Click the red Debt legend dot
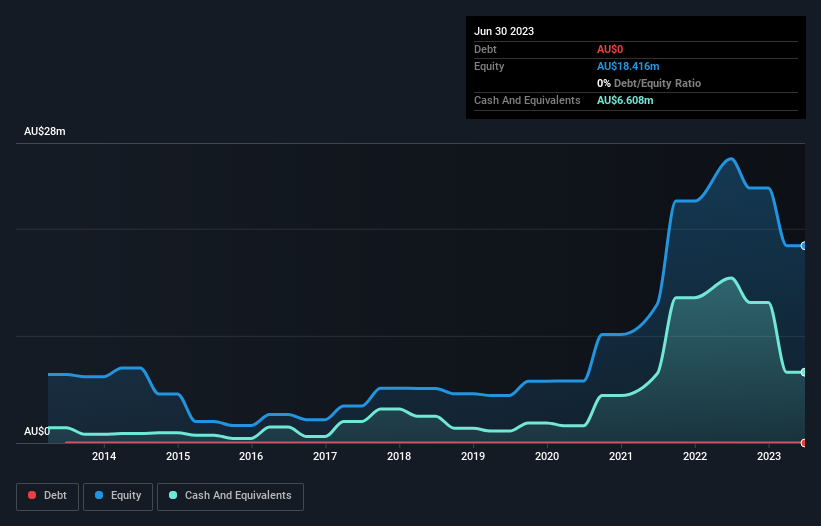Image resolution: width=821 pixels, height=526 pixels. click(32, 495)
